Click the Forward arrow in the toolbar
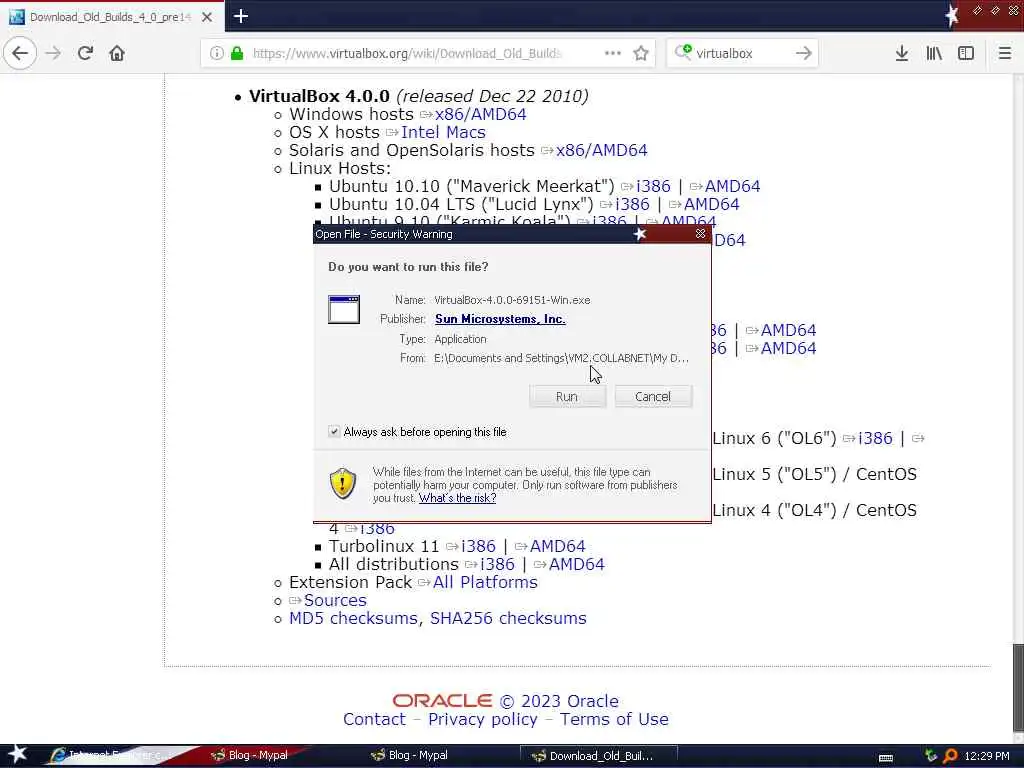 click(54, 53)
